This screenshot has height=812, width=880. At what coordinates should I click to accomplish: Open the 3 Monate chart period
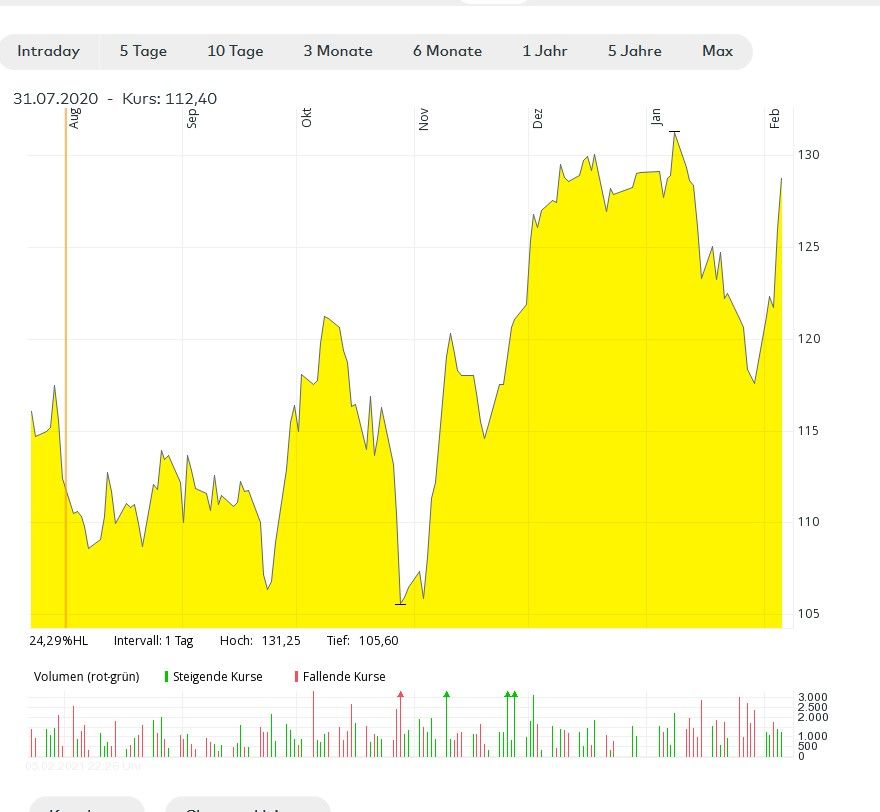338,51
